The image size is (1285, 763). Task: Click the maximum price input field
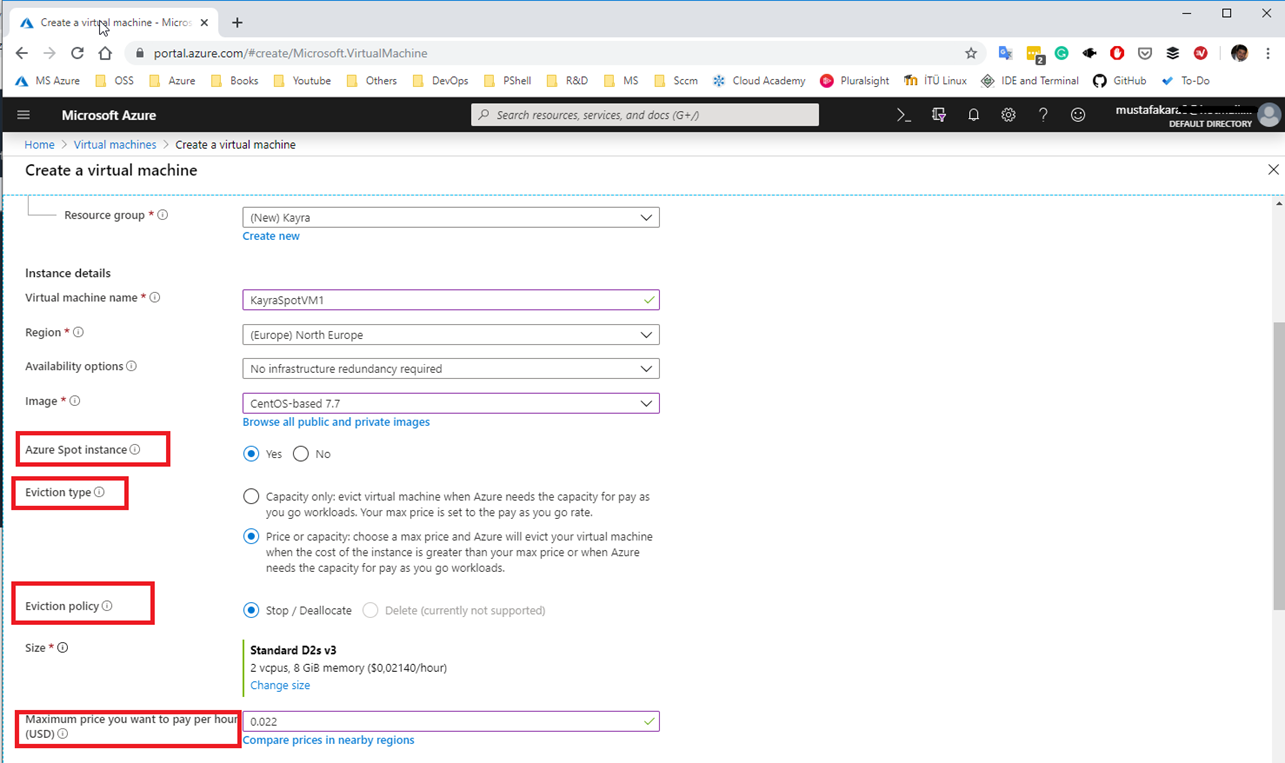pyautogui.click(x=451, y=721)
